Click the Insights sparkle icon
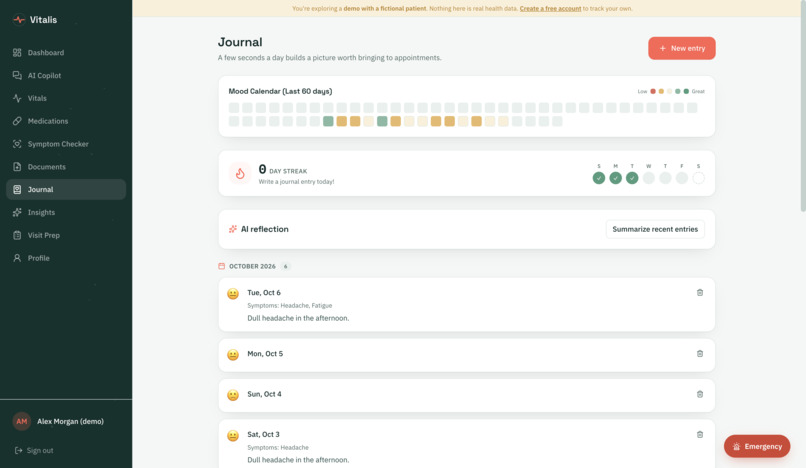 point(17,212)
